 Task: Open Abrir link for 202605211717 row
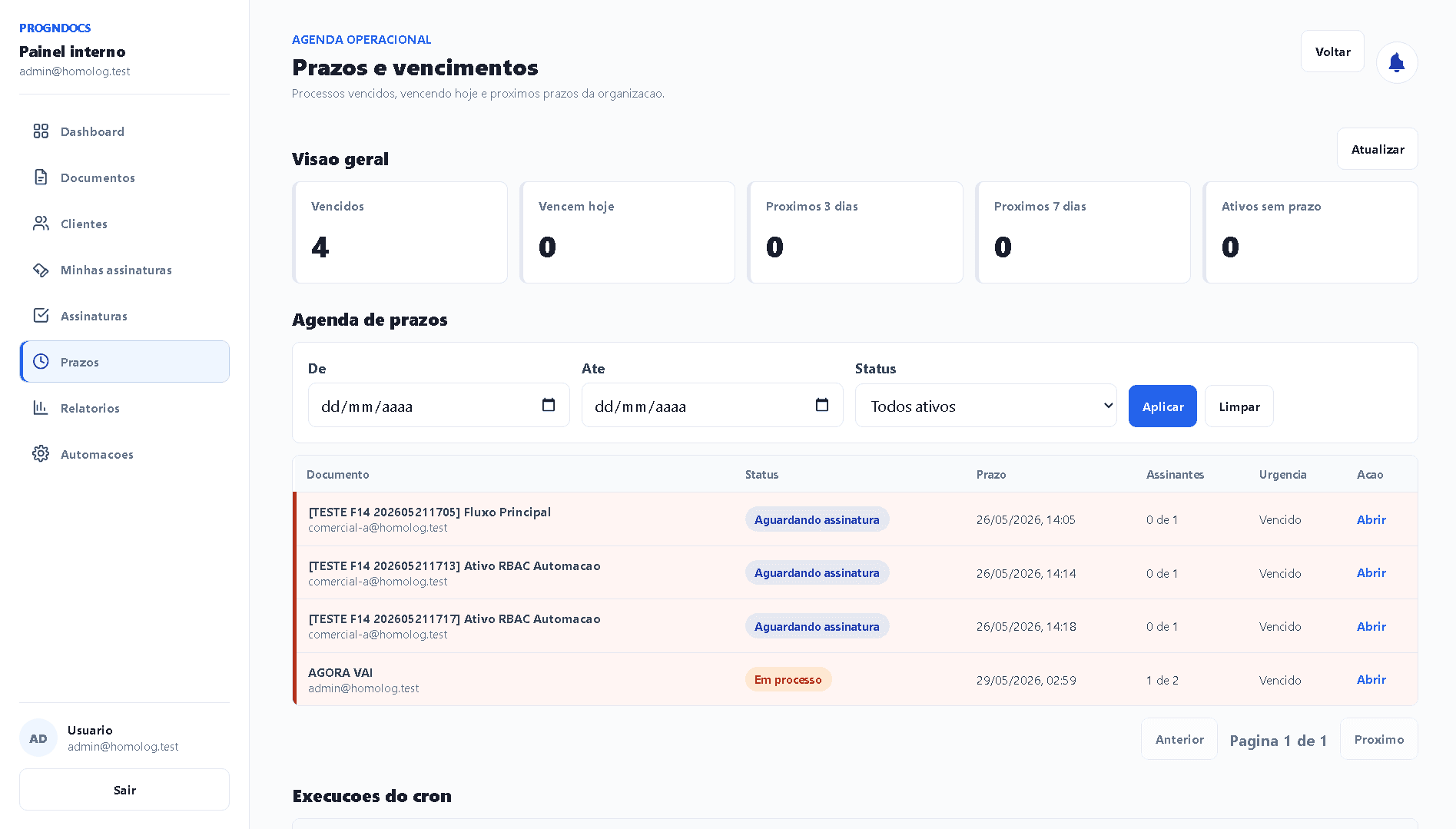pos(1371,626)
